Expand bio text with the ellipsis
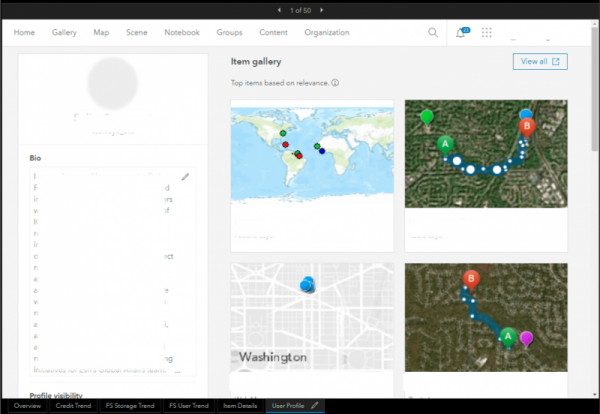Image resolution: width=600 pixels, height=414 pixels. [177, 371]
